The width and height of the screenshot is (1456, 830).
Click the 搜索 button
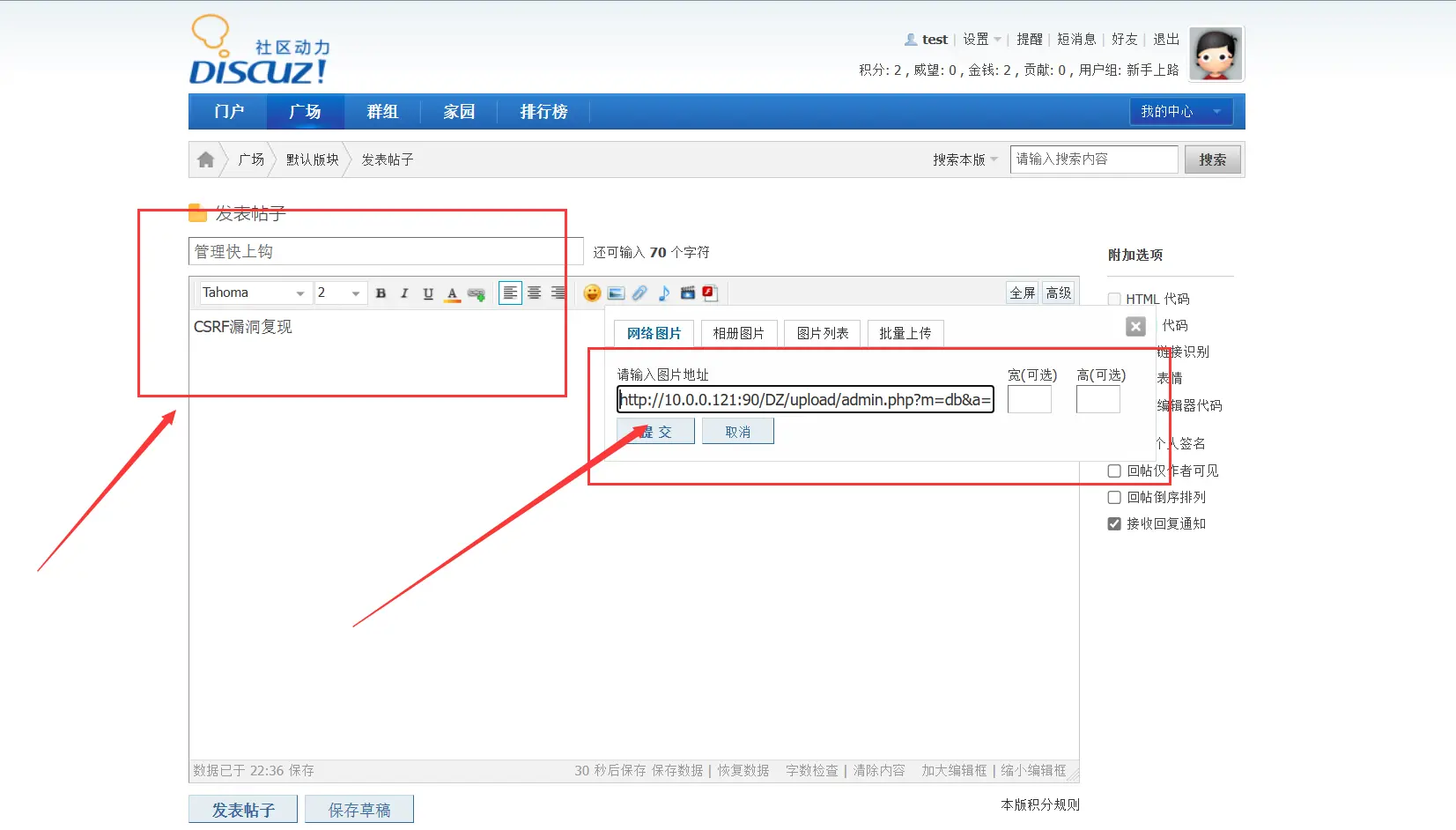1213,159
